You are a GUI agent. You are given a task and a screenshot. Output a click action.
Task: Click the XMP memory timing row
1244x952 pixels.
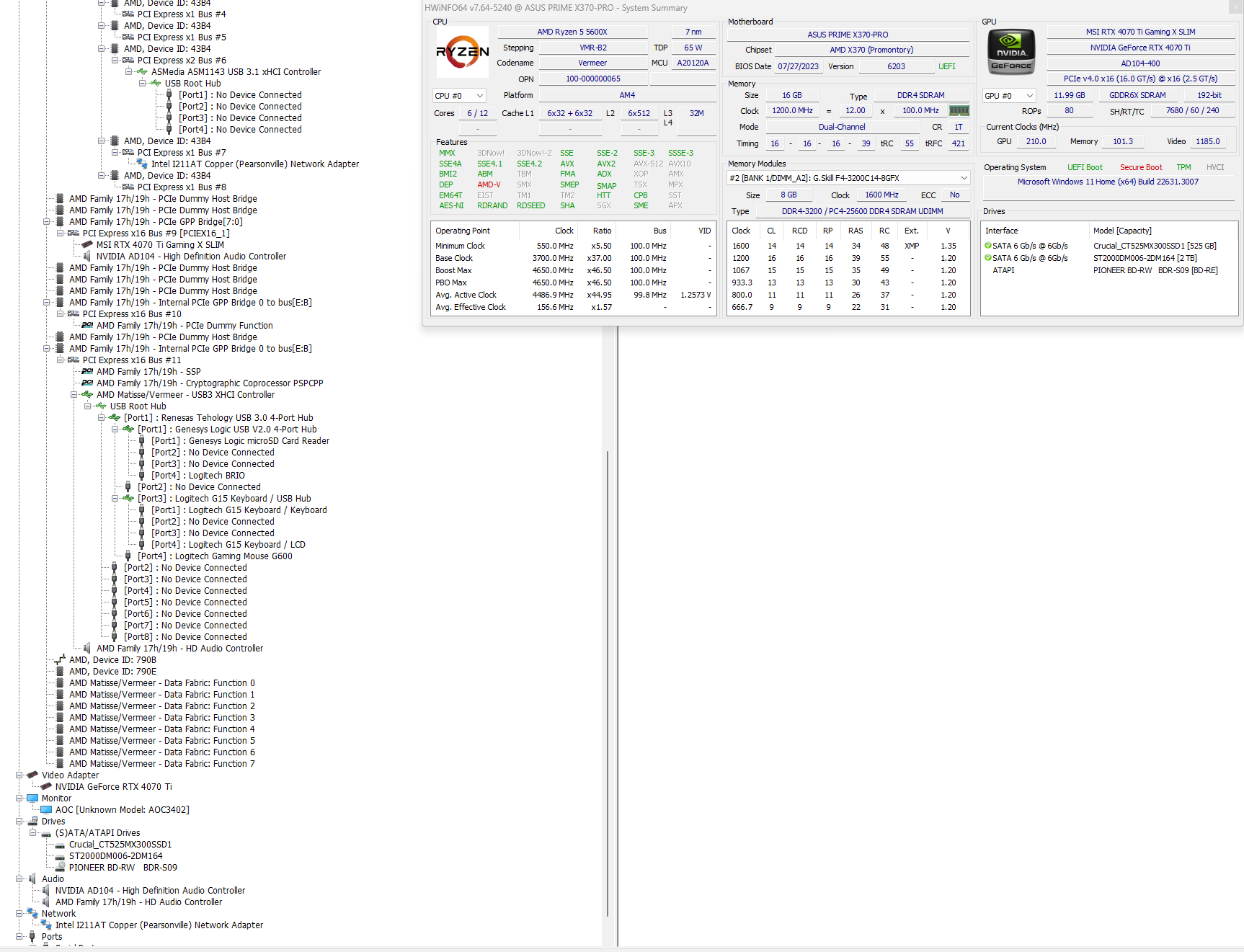[848, 246]
